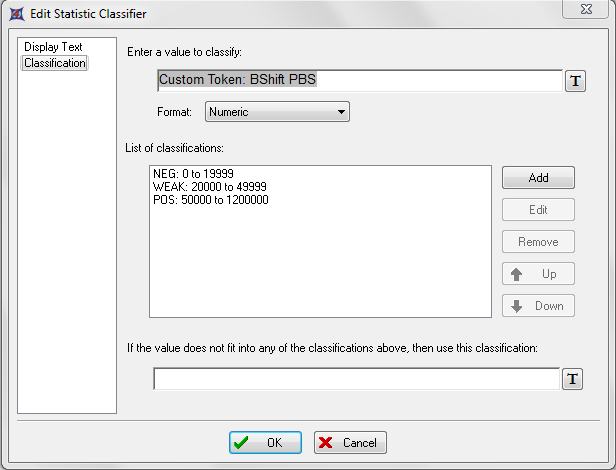This screenshot has height=470, width=616.
Task: Select Display Text in the left panel
Action: (x=53, y=47)
